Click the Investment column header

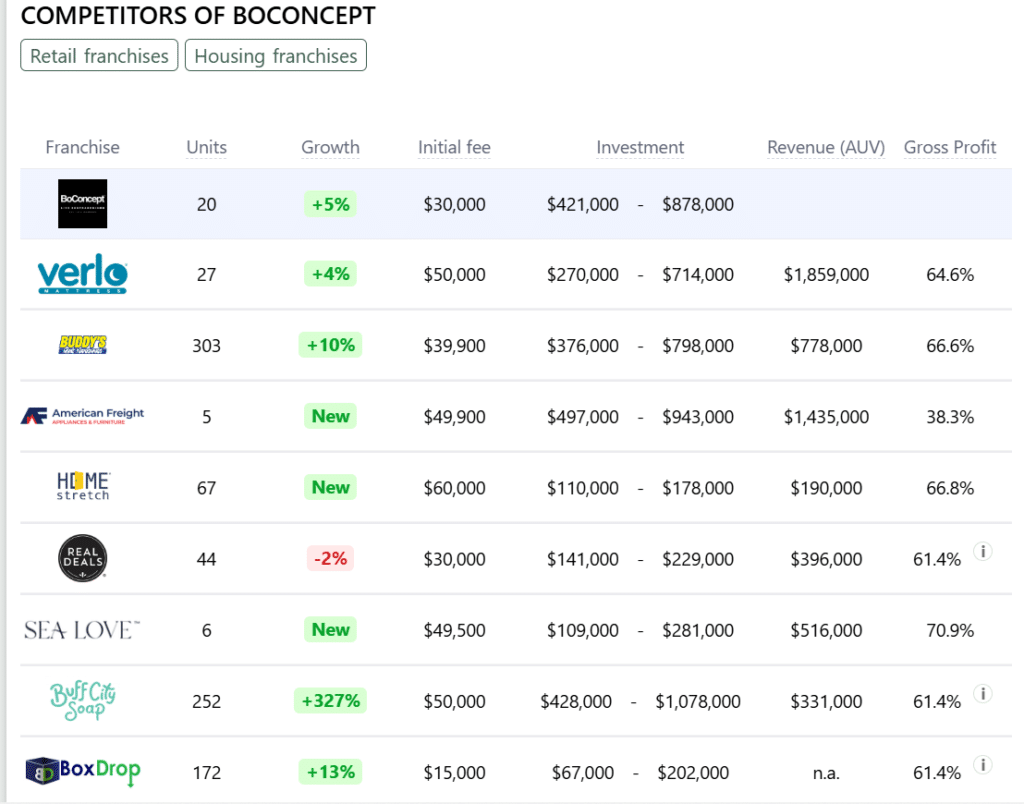[640, 148]
